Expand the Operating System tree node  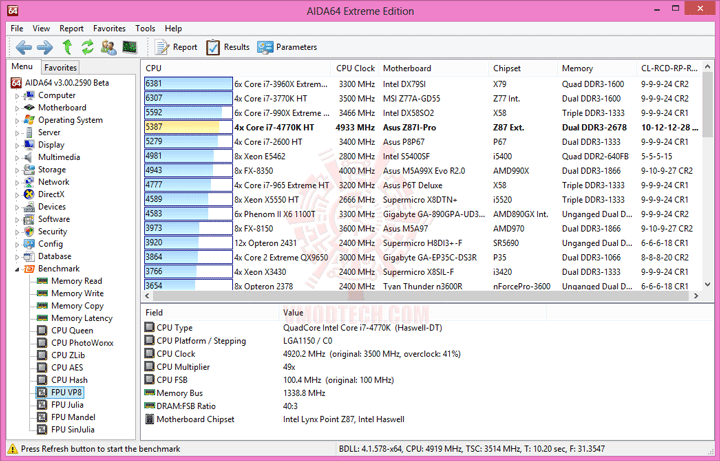[17, 121]
